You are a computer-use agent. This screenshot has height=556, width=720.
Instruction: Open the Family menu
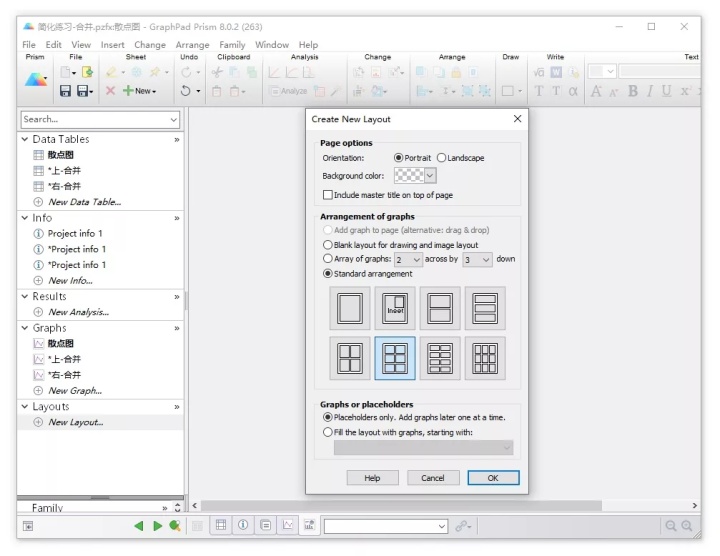pos(232,45)
